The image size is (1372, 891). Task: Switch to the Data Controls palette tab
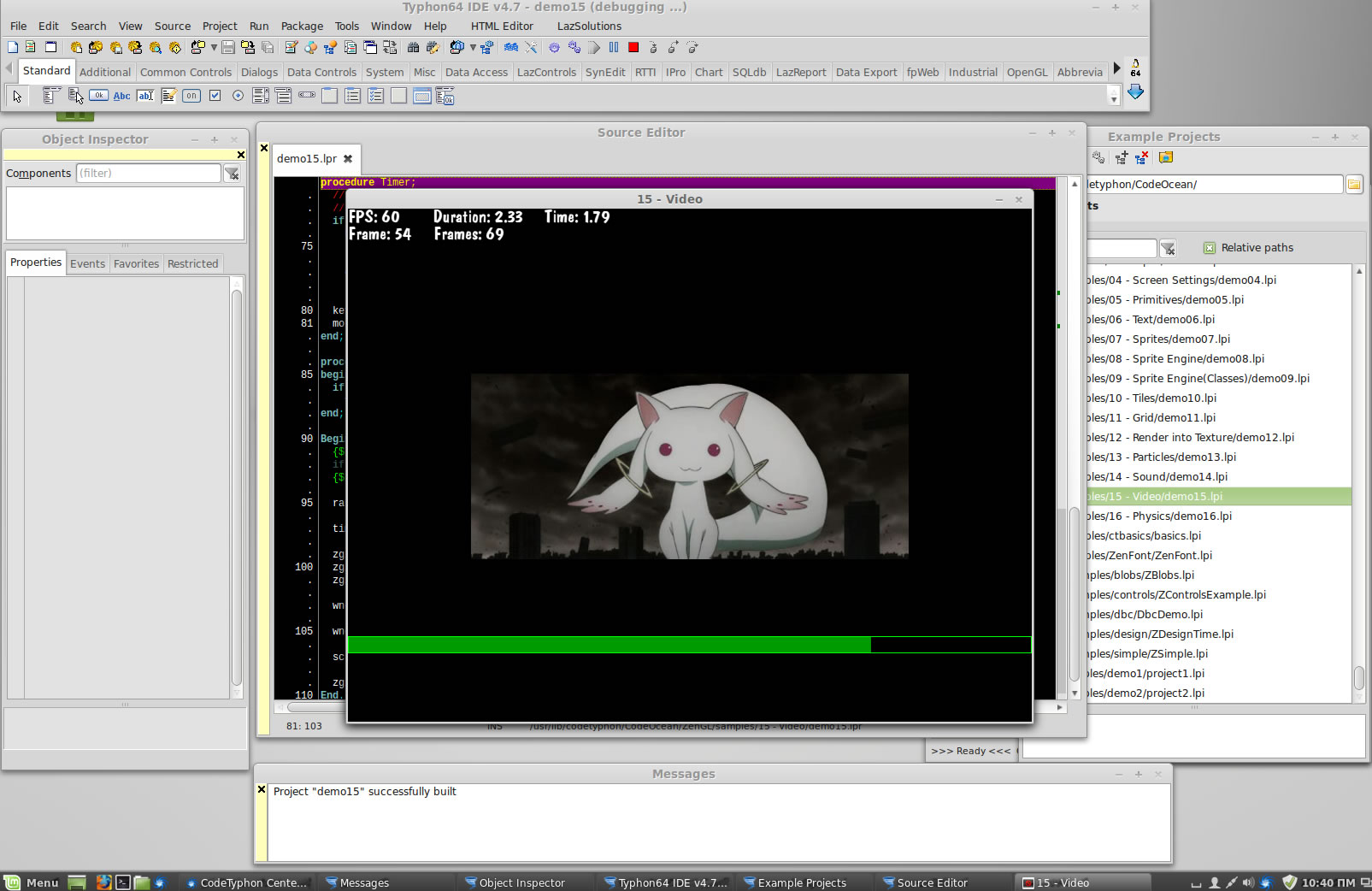click(321, 73)
